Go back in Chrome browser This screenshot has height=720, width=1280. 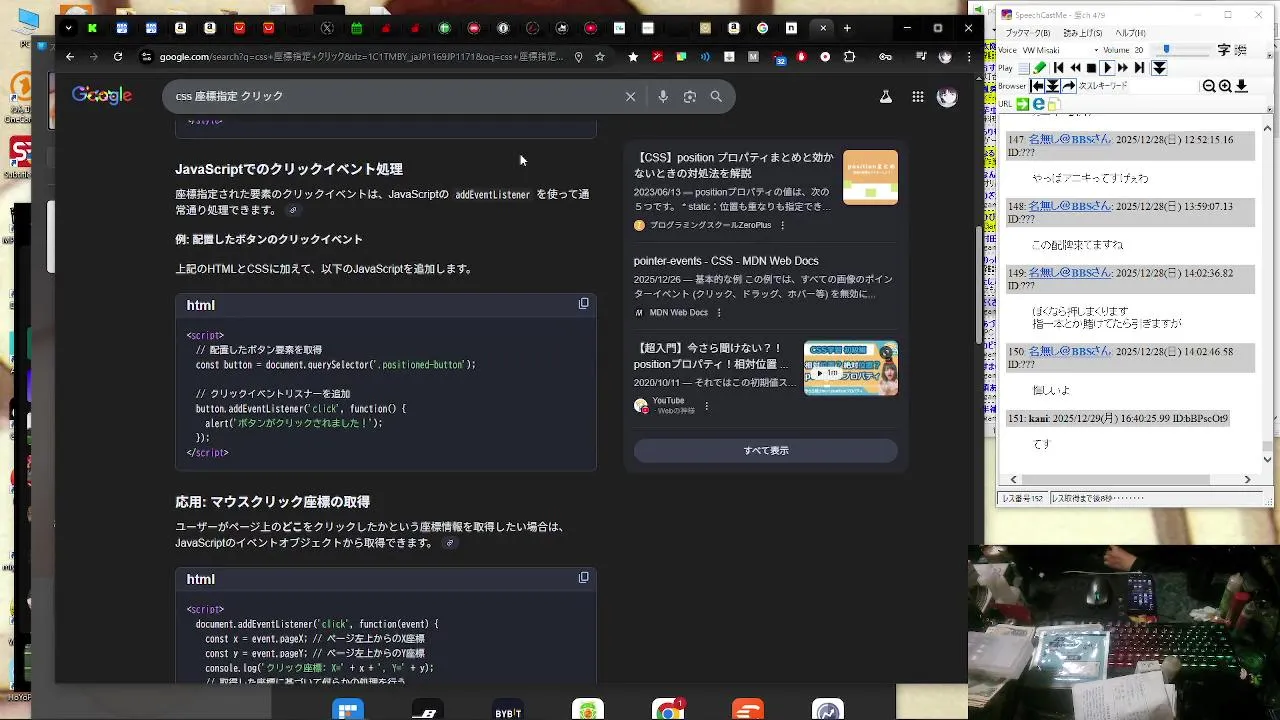pyautogui.click(x=70, y=57)
